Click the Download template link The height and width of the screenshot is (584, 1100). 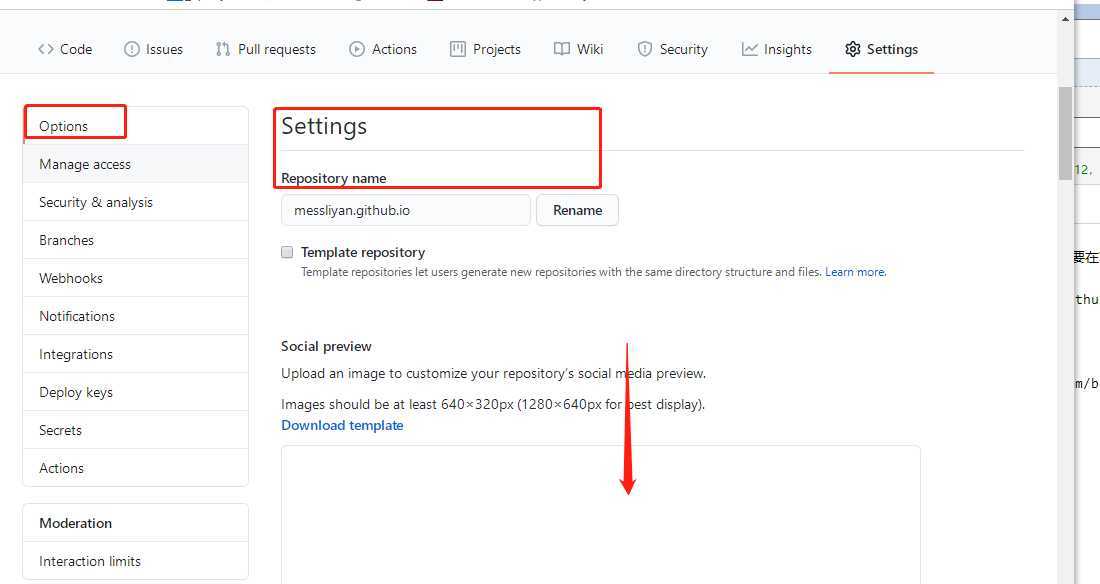pyautogui.click(x=342, y=425)
